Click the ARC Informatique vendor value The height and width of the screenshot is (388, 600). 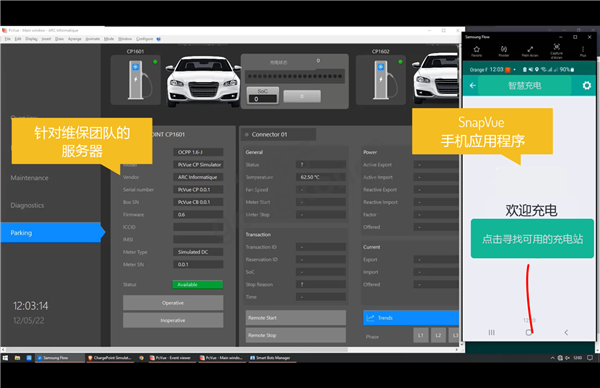(x=198, y=177)
